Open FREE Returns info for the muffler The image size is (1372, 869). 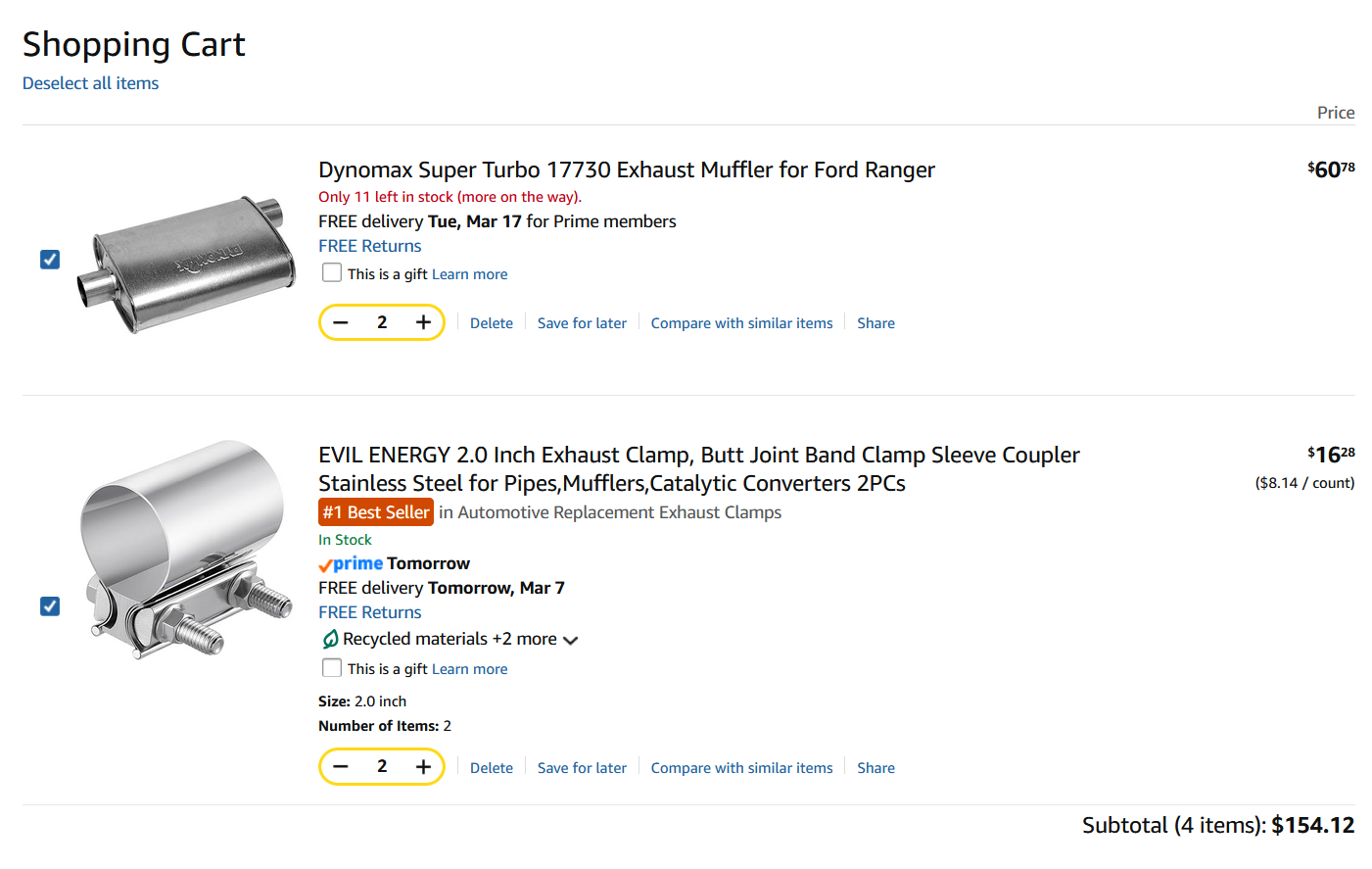click(x=369, y=246)
